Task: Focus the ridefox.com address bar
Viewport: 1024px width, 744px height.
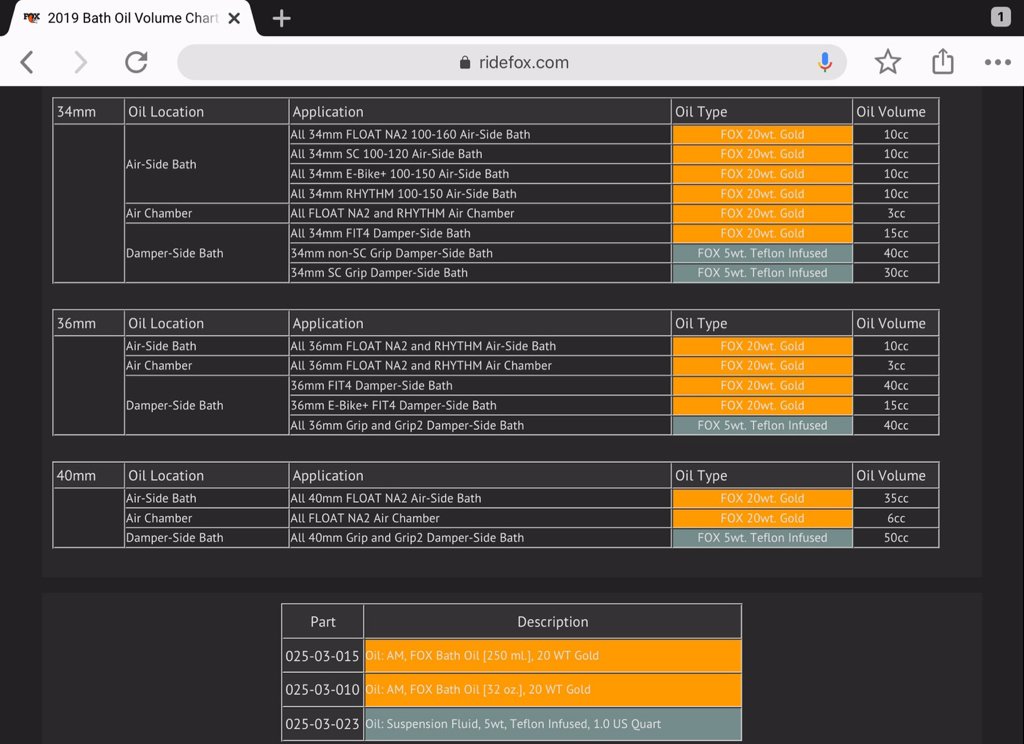Action: pos(513,62)
